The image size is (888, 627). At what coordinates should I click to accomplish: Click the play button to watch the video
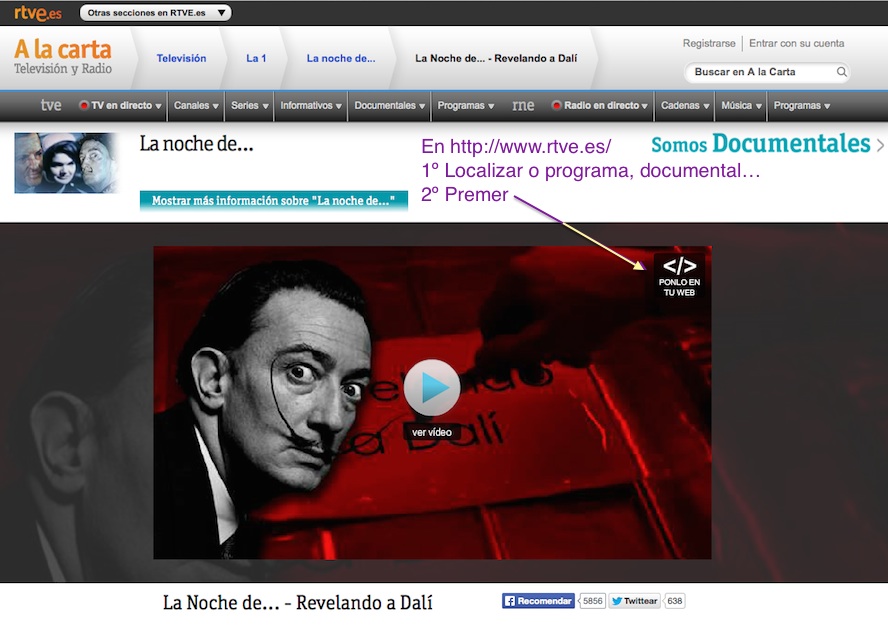click(432, 388)
